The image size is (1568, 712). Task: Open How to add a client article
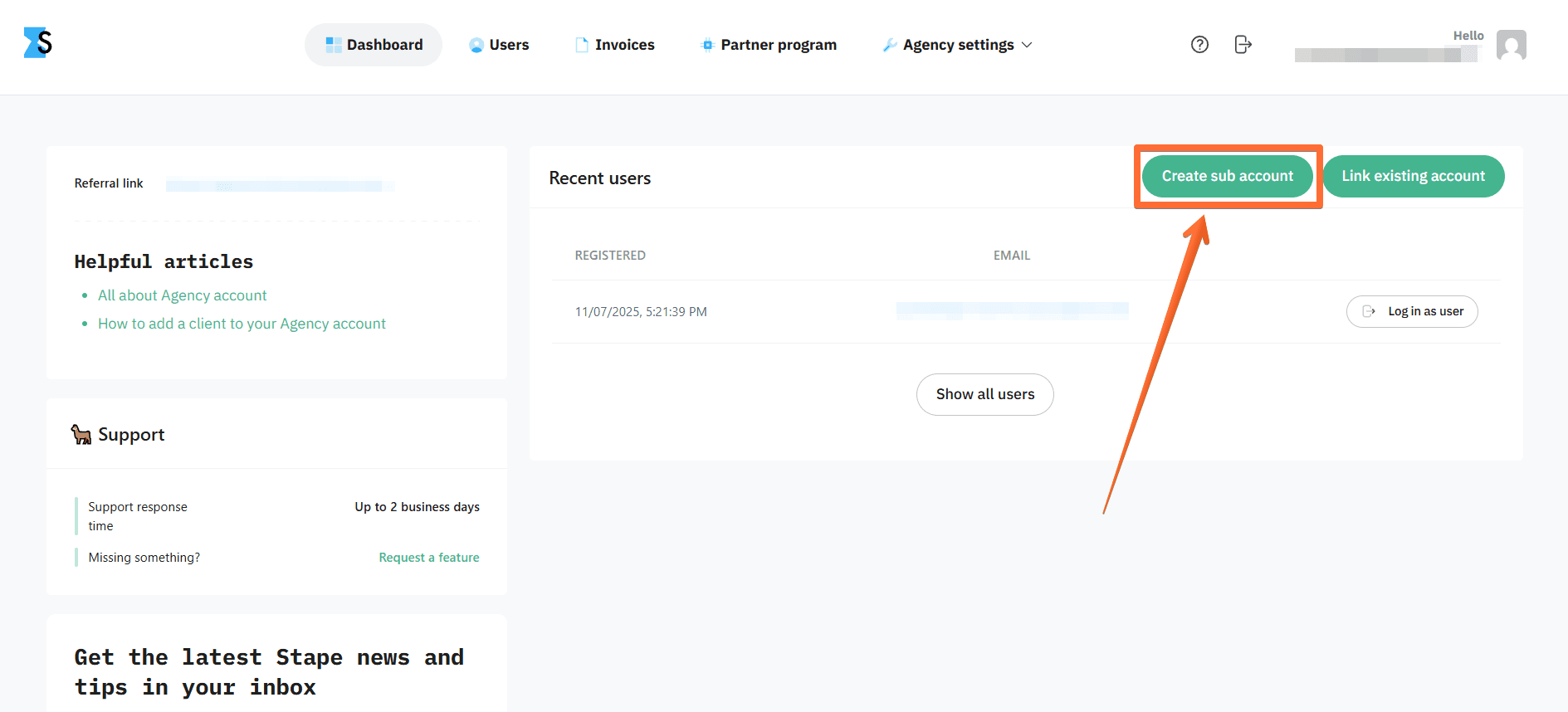pyautogui.click(x=242, y=324)
